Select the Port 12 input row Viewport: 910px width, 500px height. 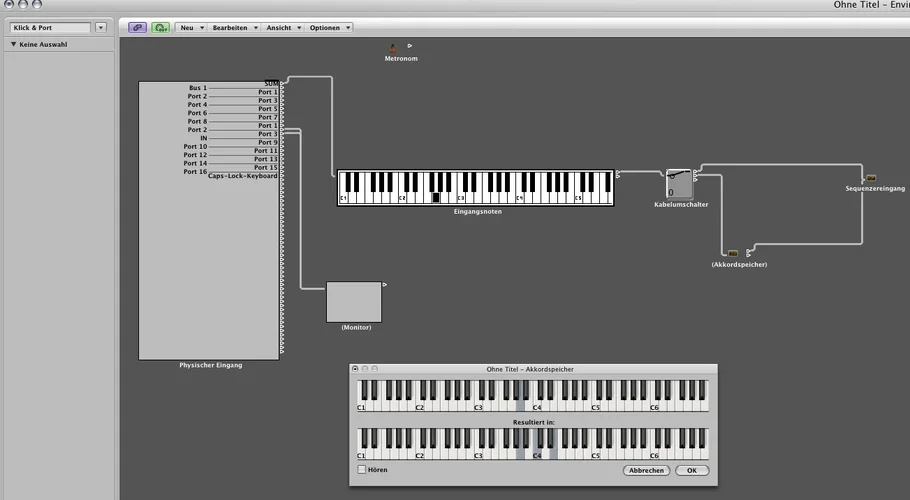click(x=195, y=155)
